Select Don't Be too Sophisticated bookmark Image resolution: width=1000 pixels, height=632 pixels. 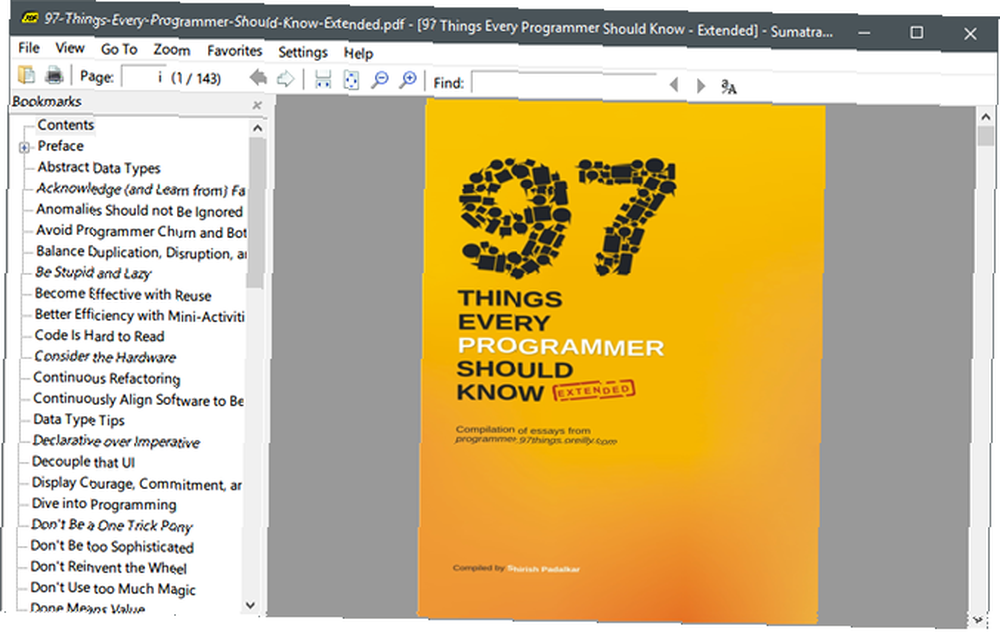pyautogui.click(x=112, y=547)
